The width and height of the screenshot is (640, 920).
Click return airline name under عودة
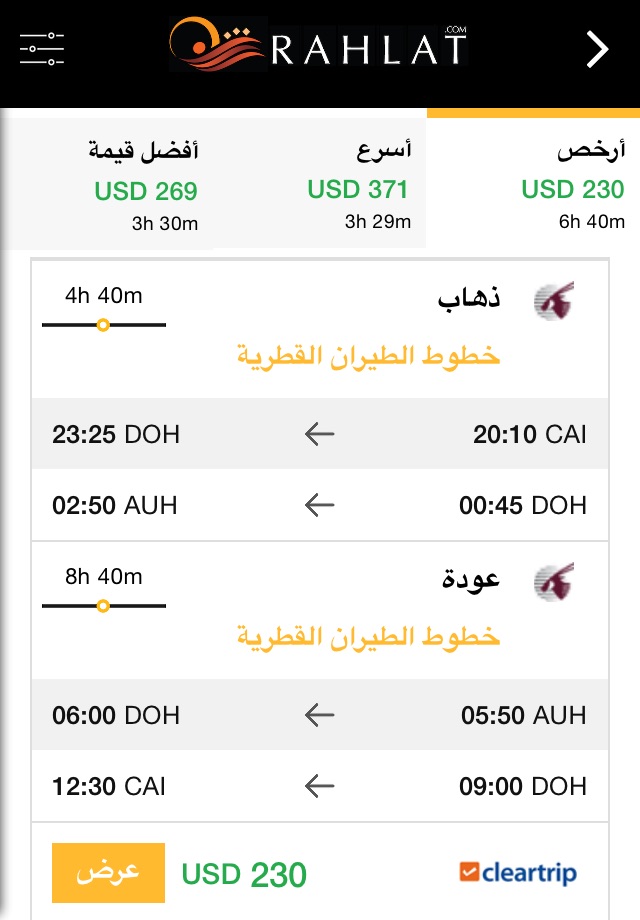coord(368,636)
